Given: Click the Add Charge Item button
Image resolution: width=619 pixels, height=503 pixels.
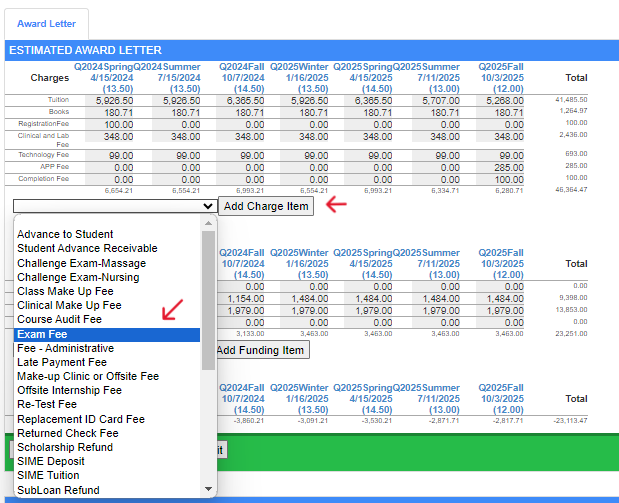Looking at the screenshot, I should (x=265, y=205).
